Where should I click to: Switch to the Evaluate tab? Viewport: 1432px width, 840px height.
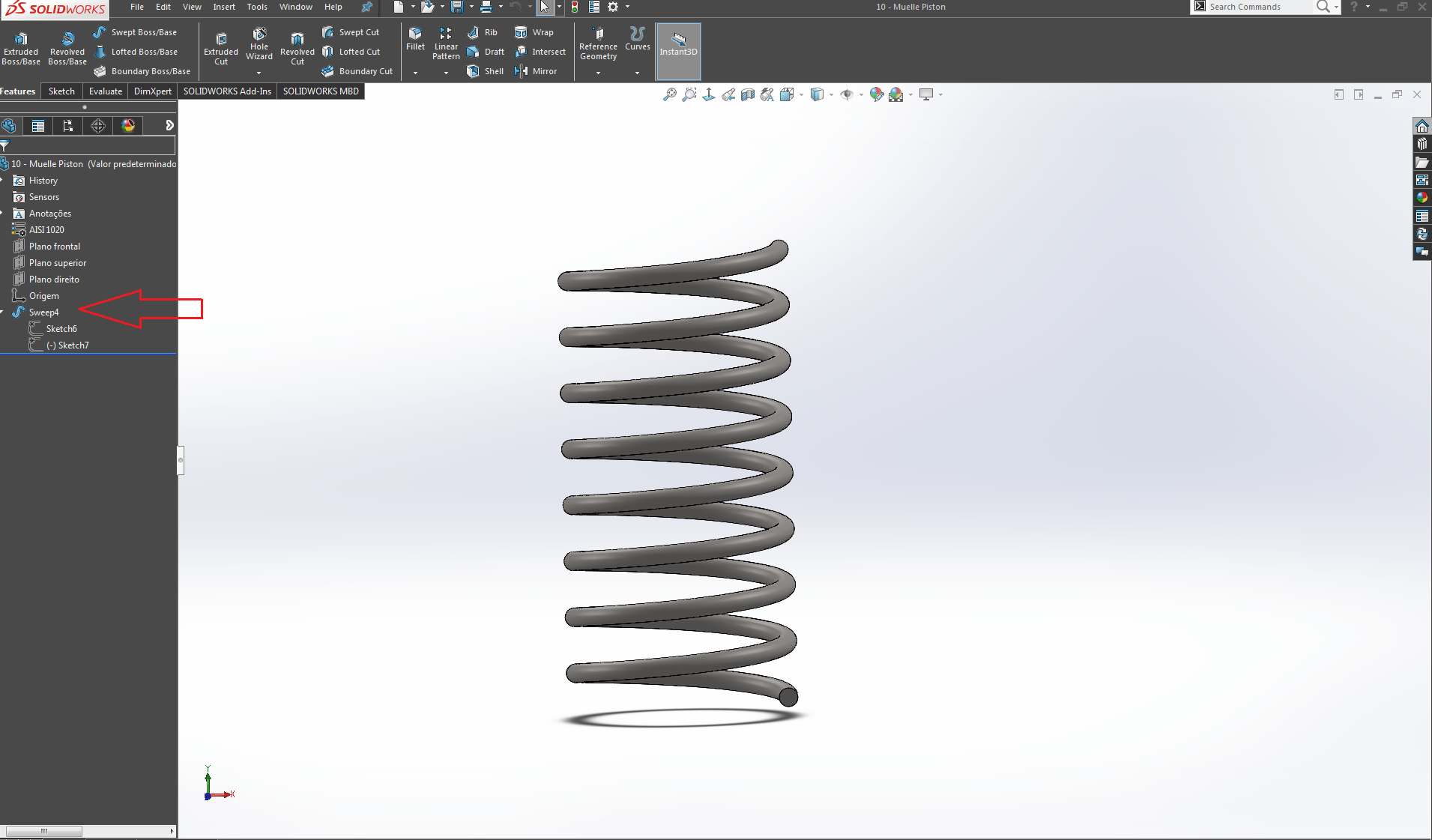(x=105, y=91)
